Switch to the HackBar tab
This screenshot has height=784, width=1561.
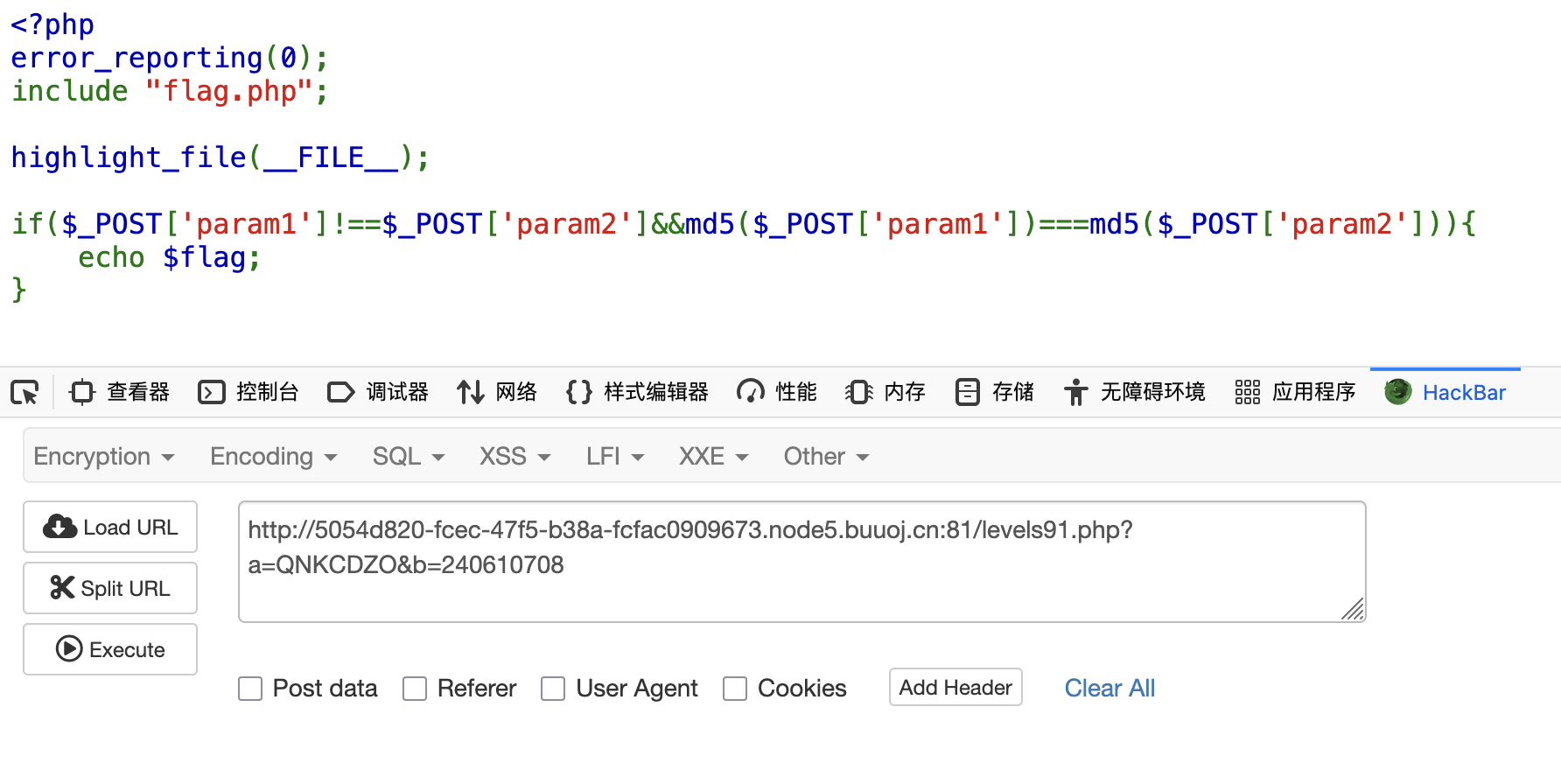coord(1445,392)
